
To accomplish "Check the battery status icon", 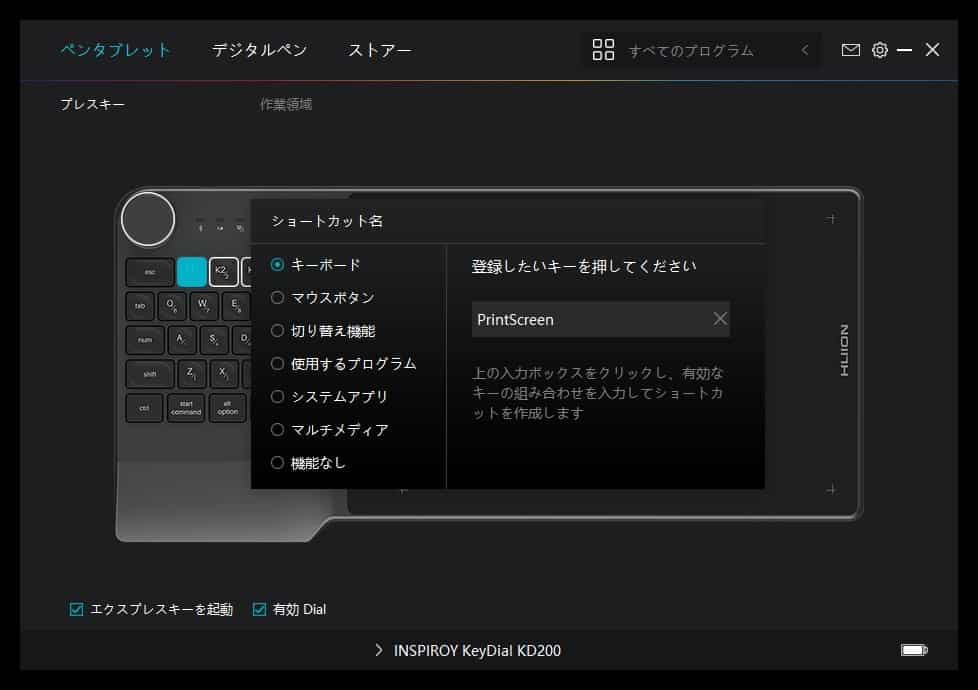I will point(914,650).
